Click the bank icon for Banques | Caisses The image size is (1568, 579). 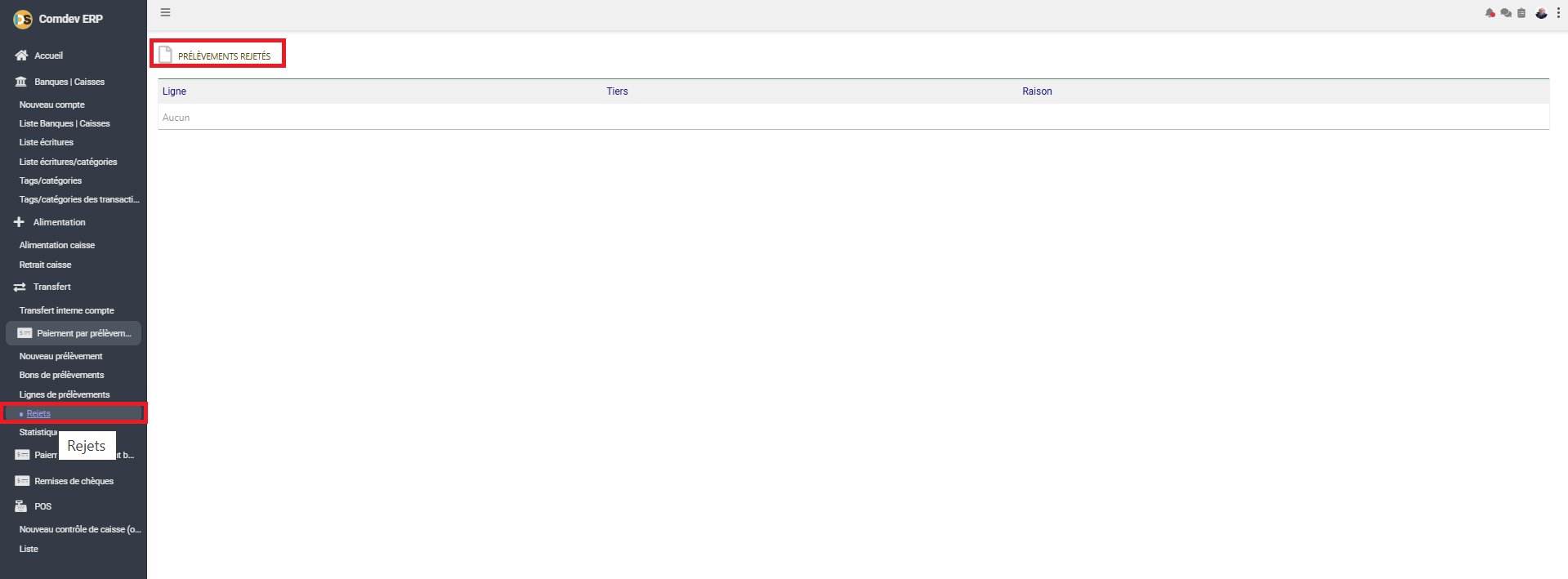pos(21,82)
